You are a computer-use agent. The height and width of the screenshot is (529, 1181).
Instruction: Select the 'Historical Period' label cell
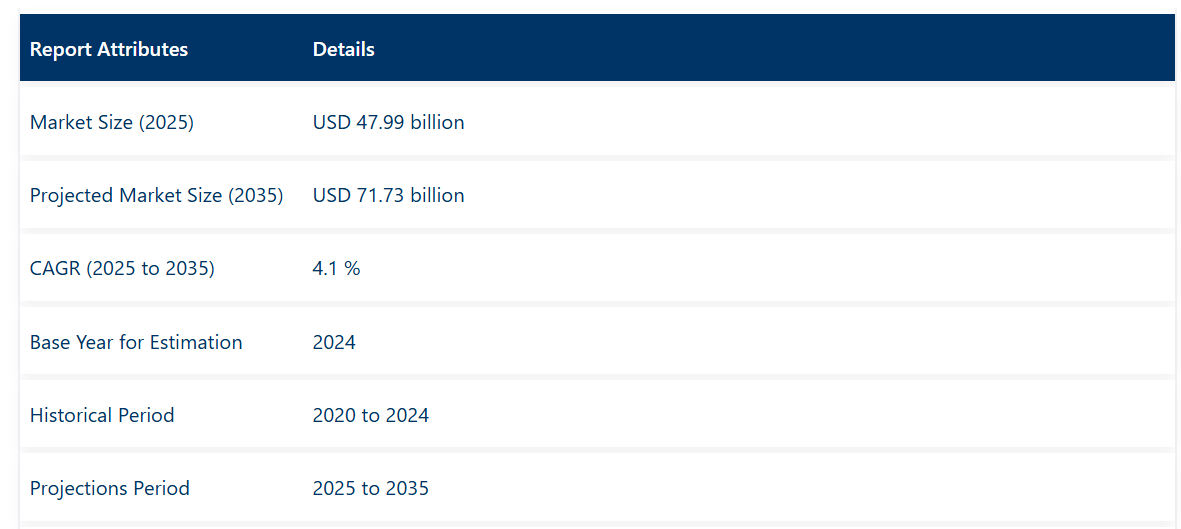(x=102, y=415)
